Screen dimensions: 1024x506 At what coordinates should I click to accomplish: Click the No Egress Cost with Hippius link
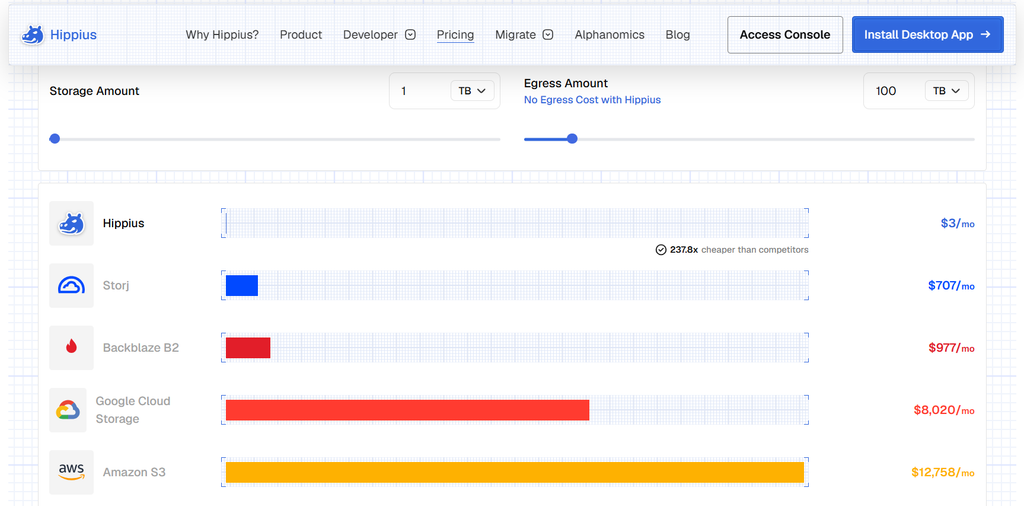pos(592,100)
